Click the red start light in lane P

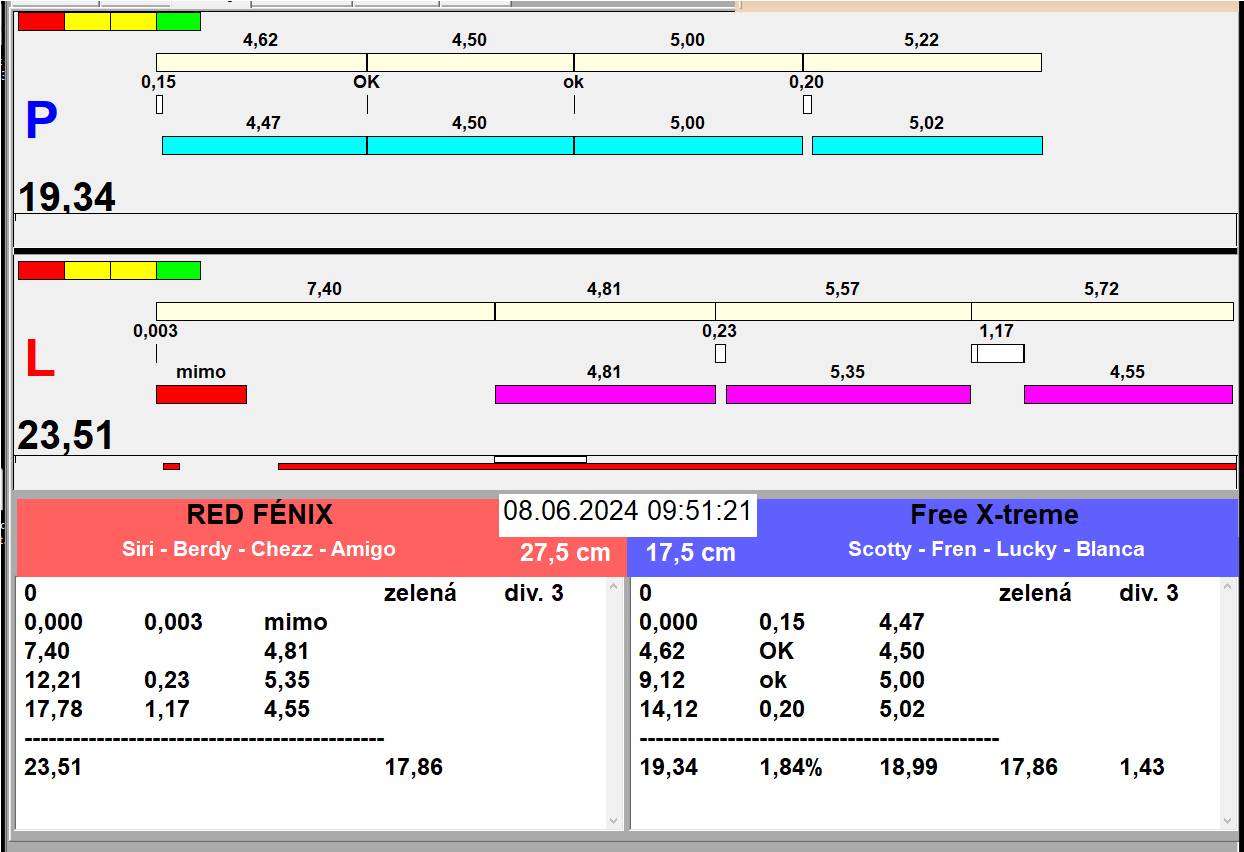pos(41,21)
